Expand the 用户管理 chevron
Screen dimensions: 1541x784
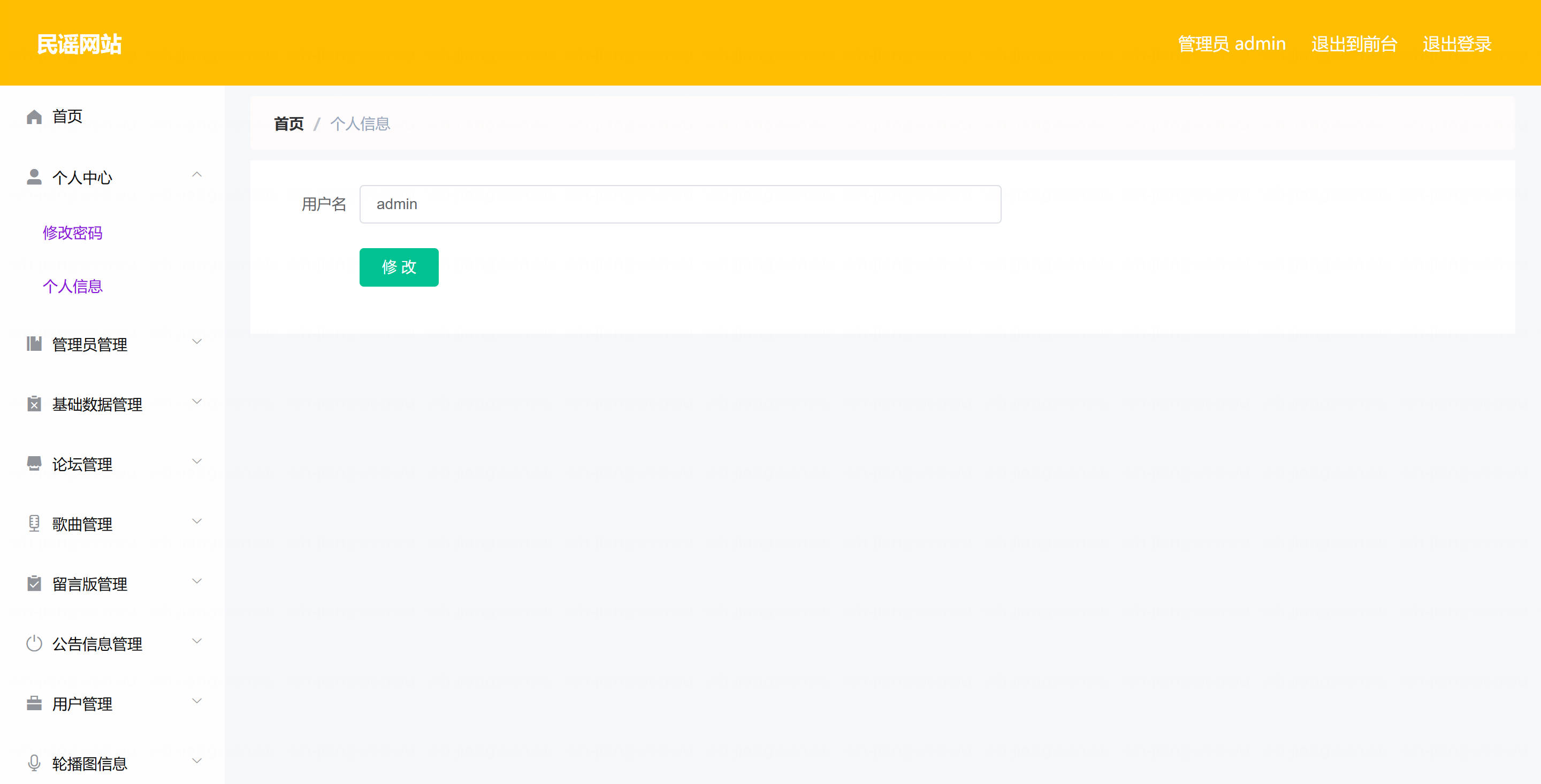[x=197, y=701]
